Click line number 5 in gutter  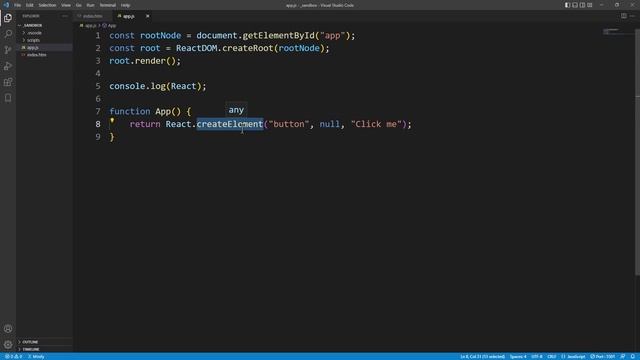pos(98,86)
